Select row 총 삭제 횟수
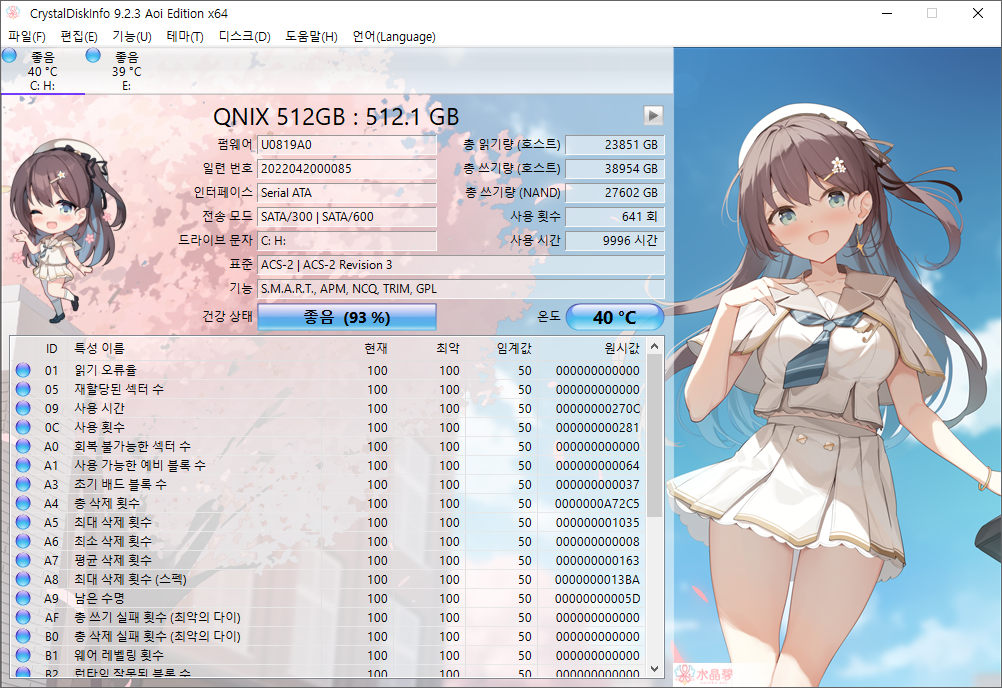1002x688 pixels. tap(328, 503)
